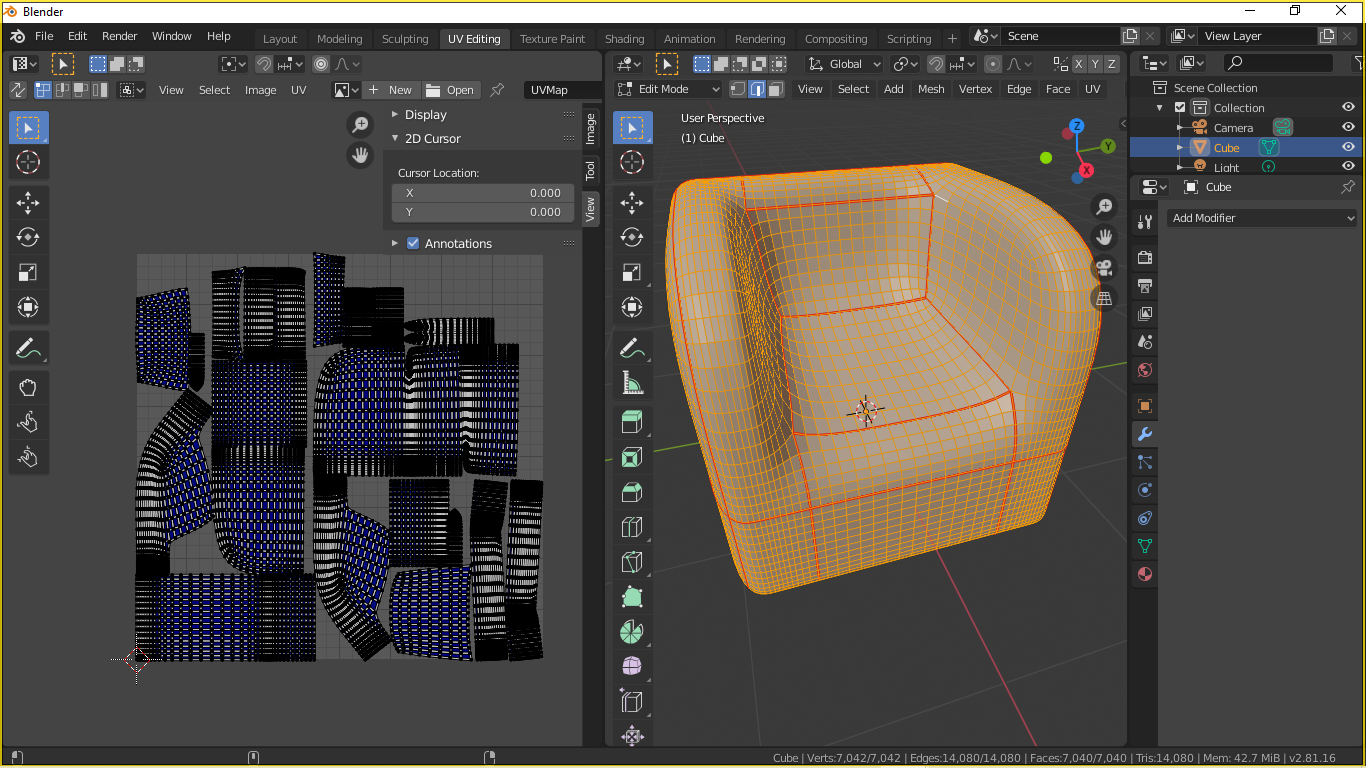The width and height of the screenshot is (1366, 768).
Task: Open the Add Modifier selector
Action: pyautogui.click(x=1261, y=218)
